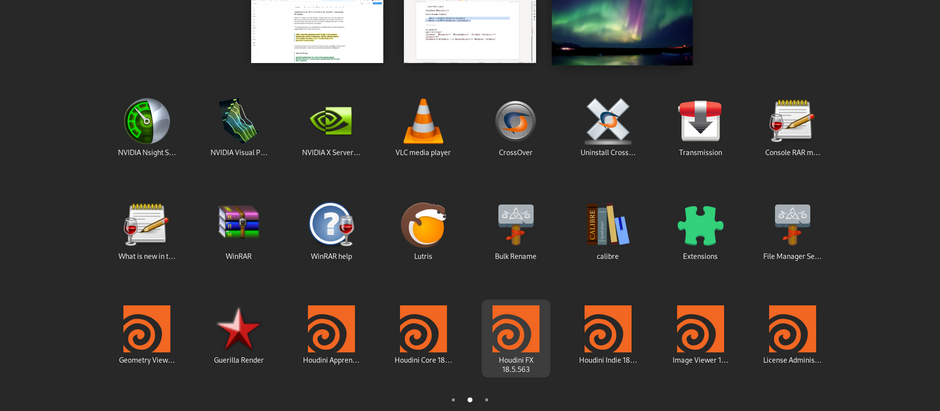This screenshot has height=411, width=940.
Task: Launch NVIDIA Visual Profiler
Action: pyautogui.click(x=239, y=122)
